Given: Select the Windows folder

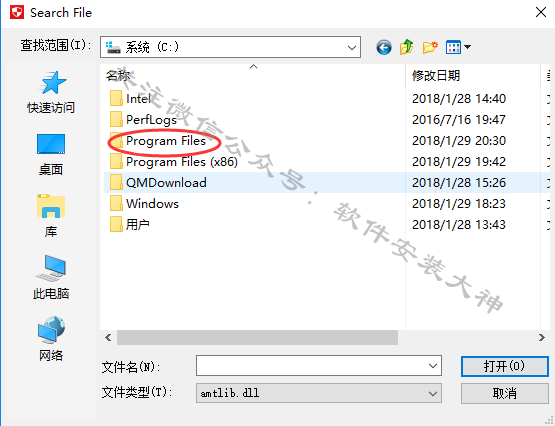Looking at the screenshot, I should tap(152, 204).
